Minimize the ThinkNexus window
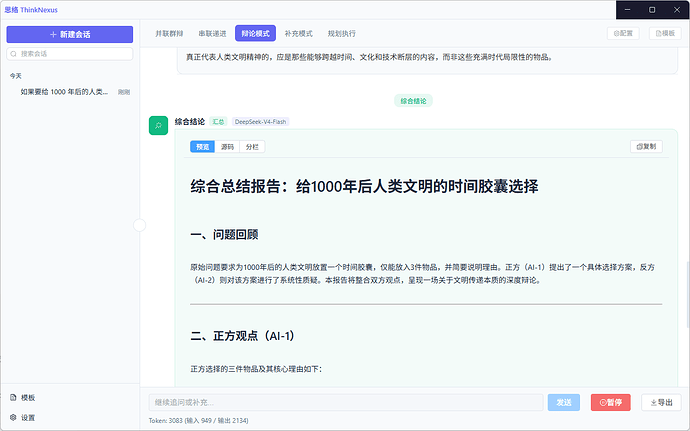690x431 pixels. 628,10
